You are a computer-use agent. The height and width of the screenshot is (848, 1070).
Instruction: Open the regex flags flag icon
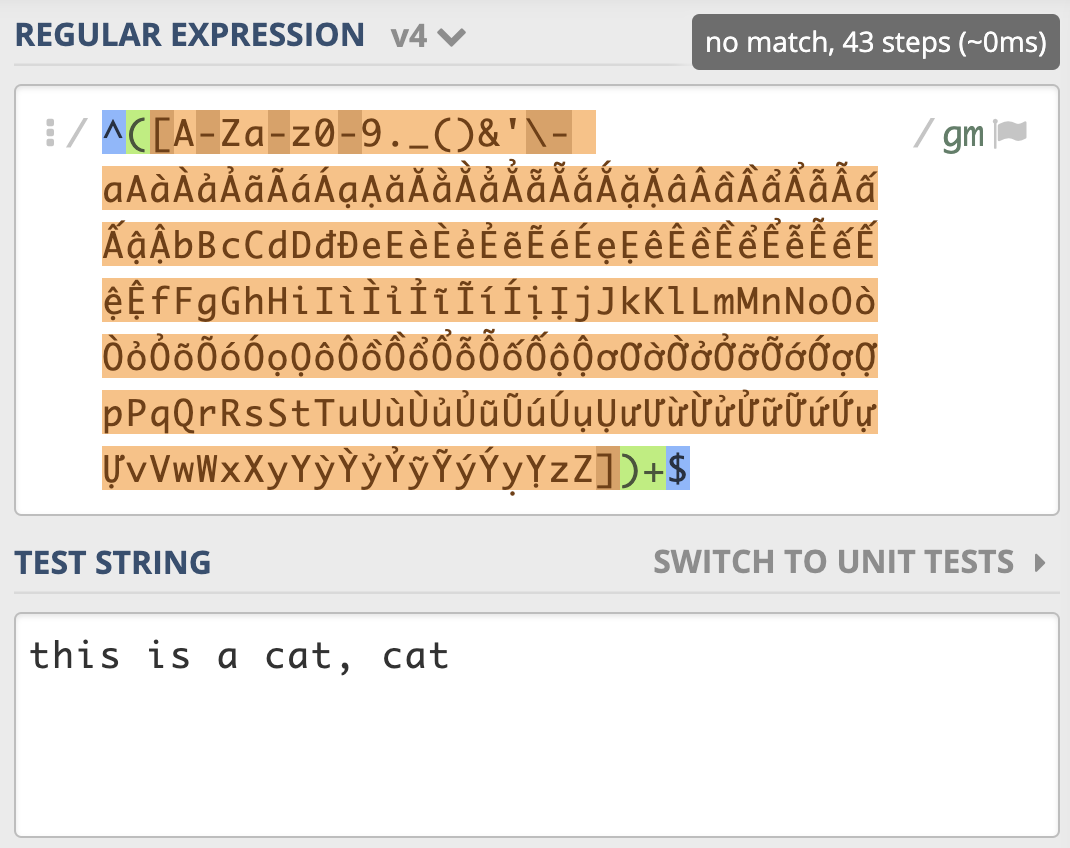pyautogui.click(x=1011, y=133)
